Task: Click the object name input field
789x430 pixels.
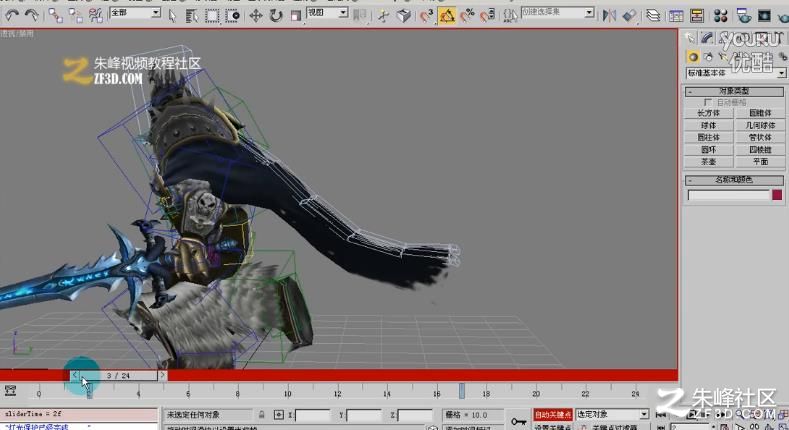Action: 729,195
